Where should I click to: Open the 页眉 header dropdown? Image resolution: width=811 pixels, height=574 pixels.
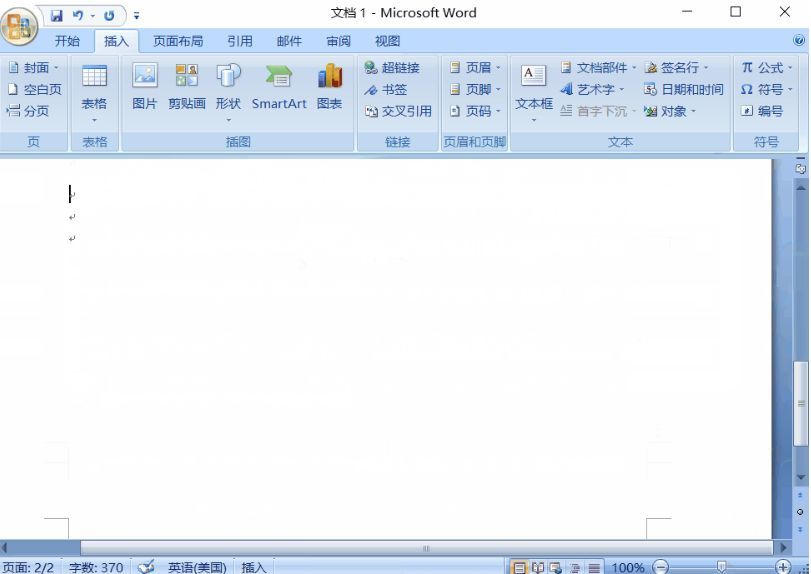pos(475,68)
